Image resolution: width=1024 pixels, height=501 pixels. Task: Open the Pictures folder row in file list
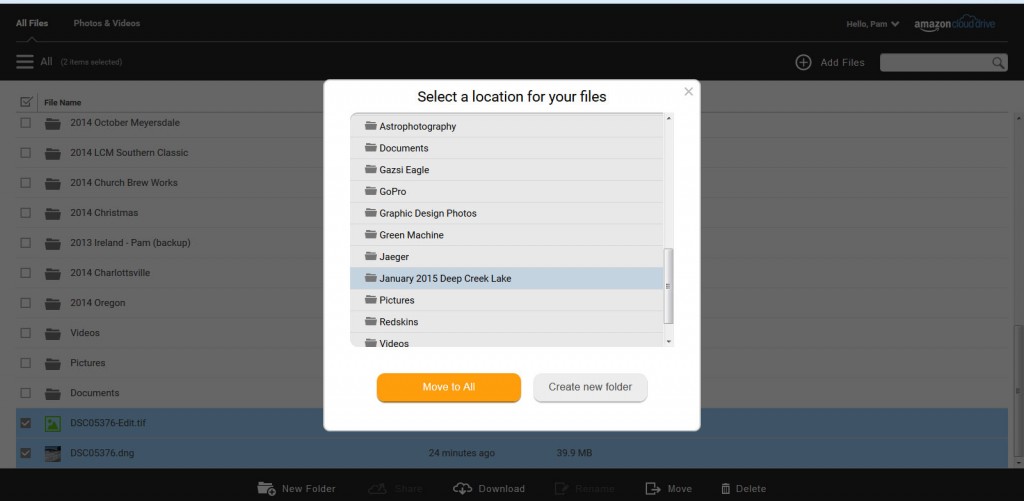(x=512, y=363)
